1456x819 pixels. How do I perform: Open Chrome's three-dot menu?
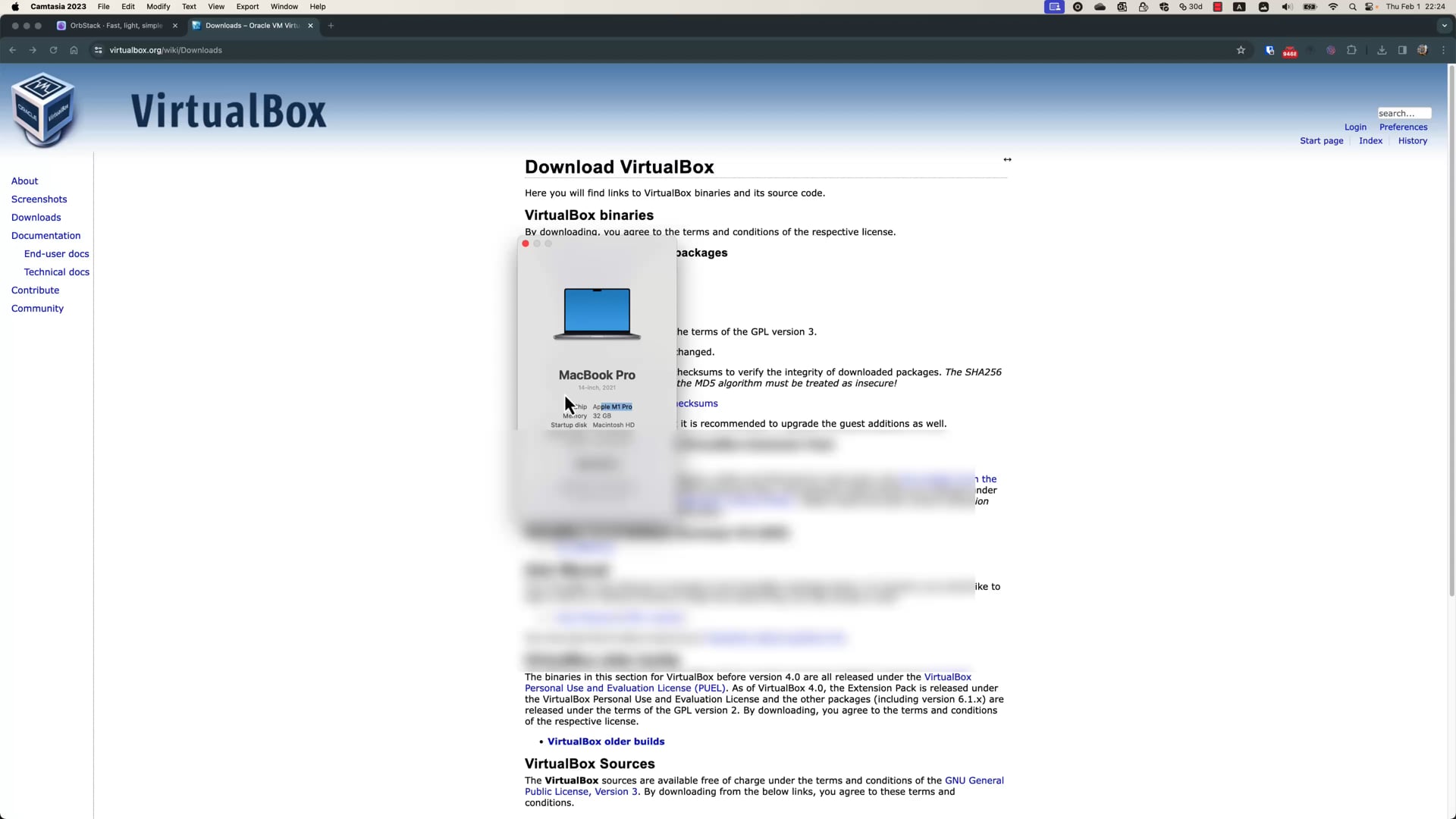click(x=1443, y=50)
